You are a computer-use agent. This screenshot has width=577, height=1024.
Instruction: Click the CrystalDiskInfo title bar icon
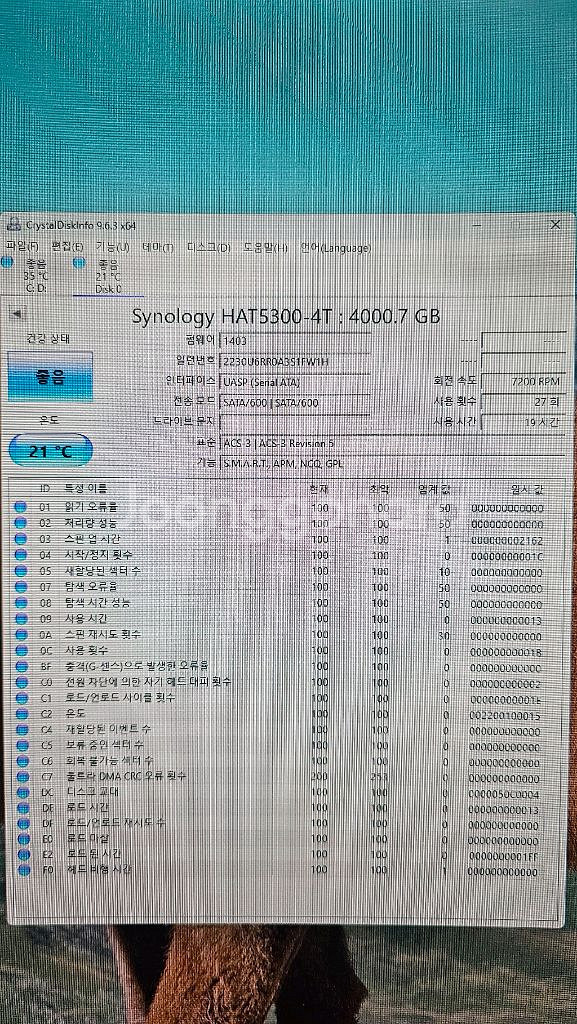[x=14, y=225]
